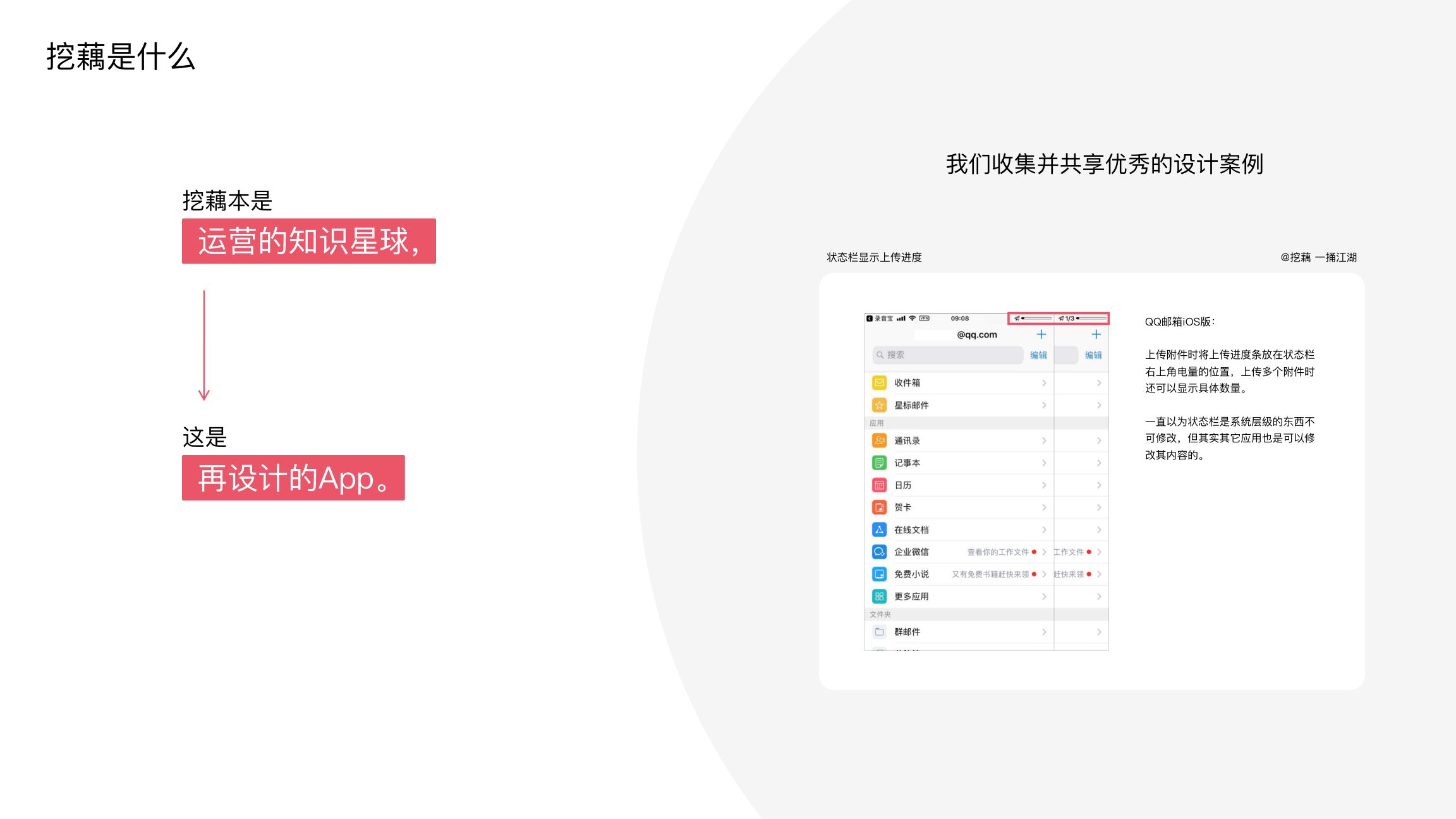The width and height of the screenshot is (1456, 819).
Task: Open the 群邮件 row label
Action: pyautogui.click(x=907, y=631)
